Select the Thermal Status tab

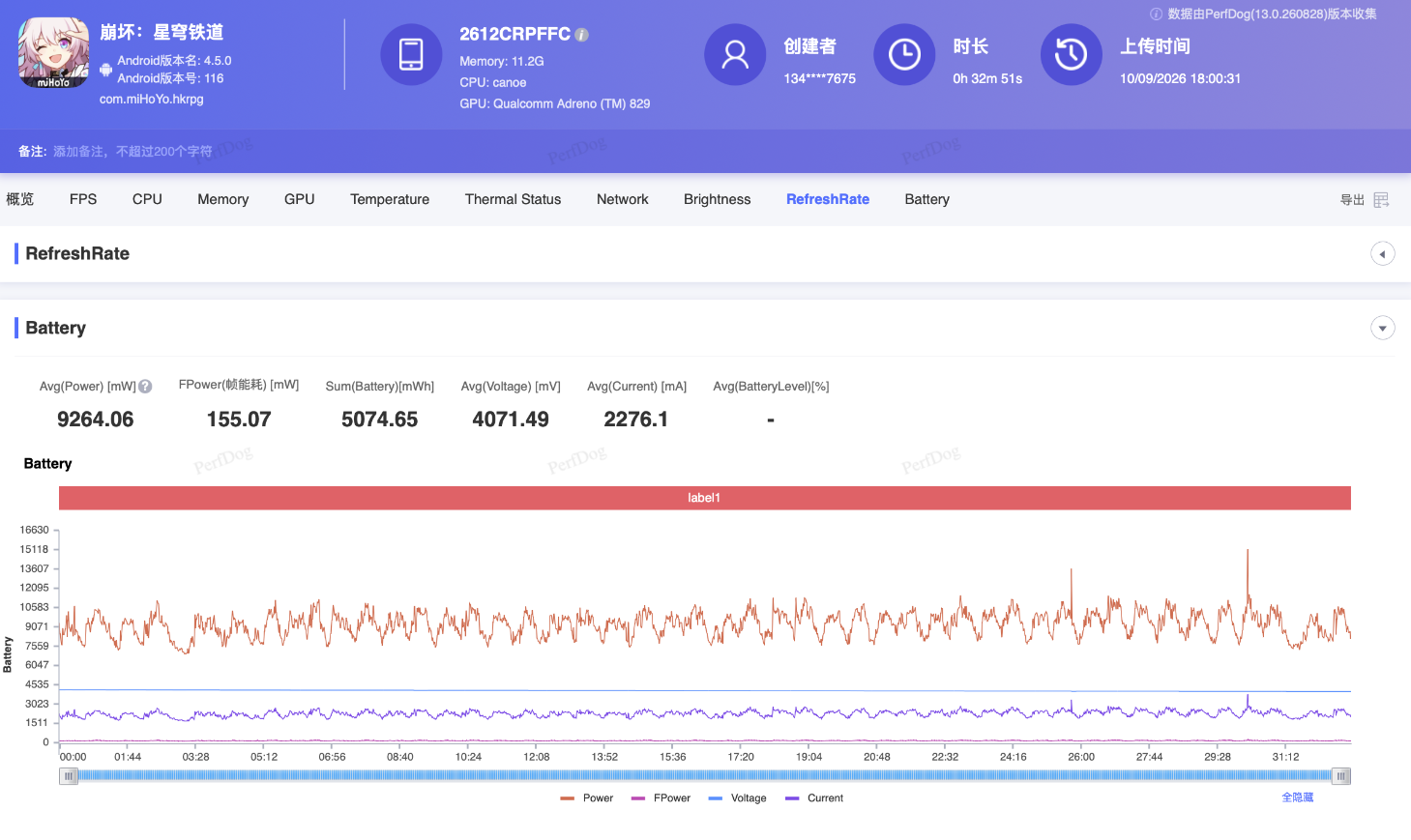pos(513,199)
